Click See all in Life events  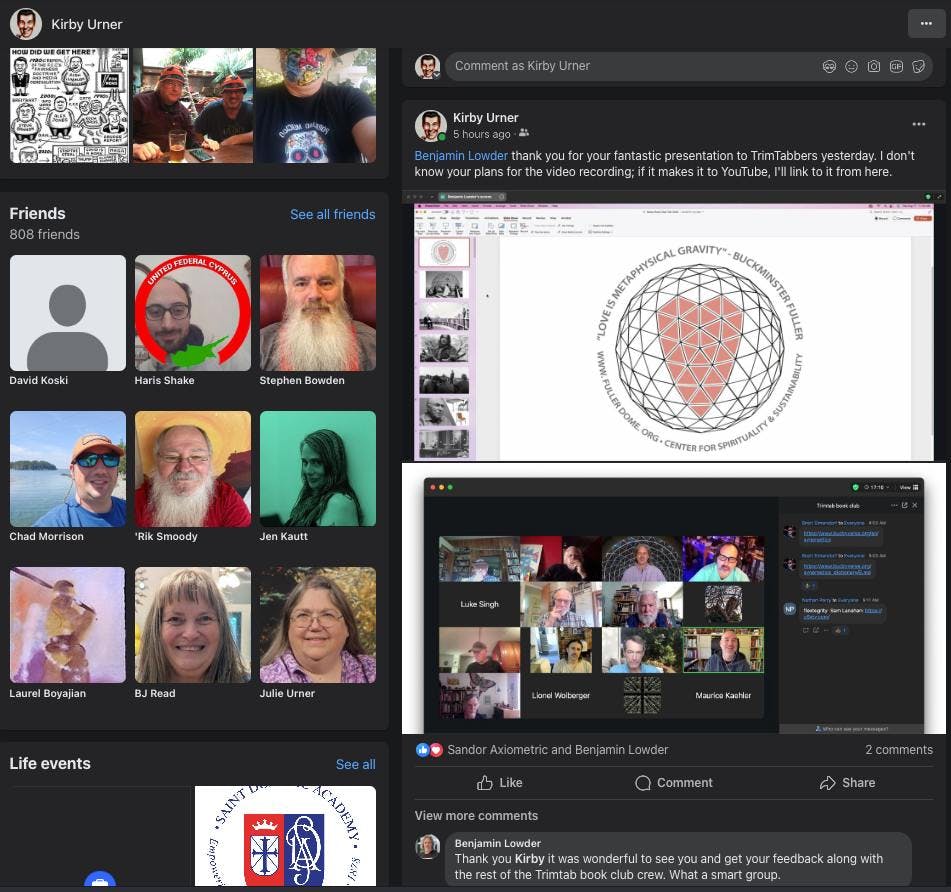(355, 765)
